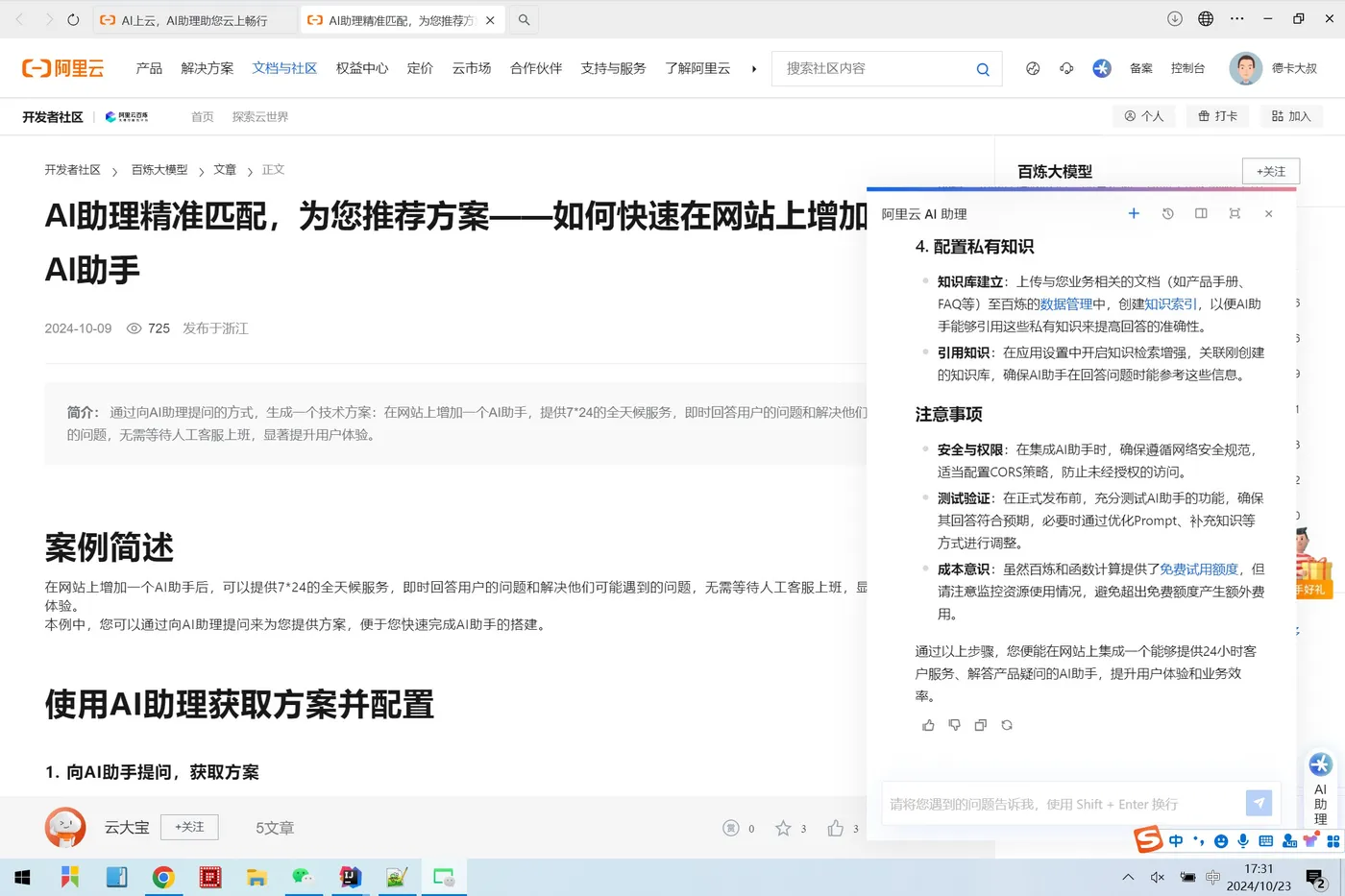Viewport: 1345px width, 896px height.
Task: Open 云大宝 author avatar
Action: pyautogui.click(x=65, y=827)
